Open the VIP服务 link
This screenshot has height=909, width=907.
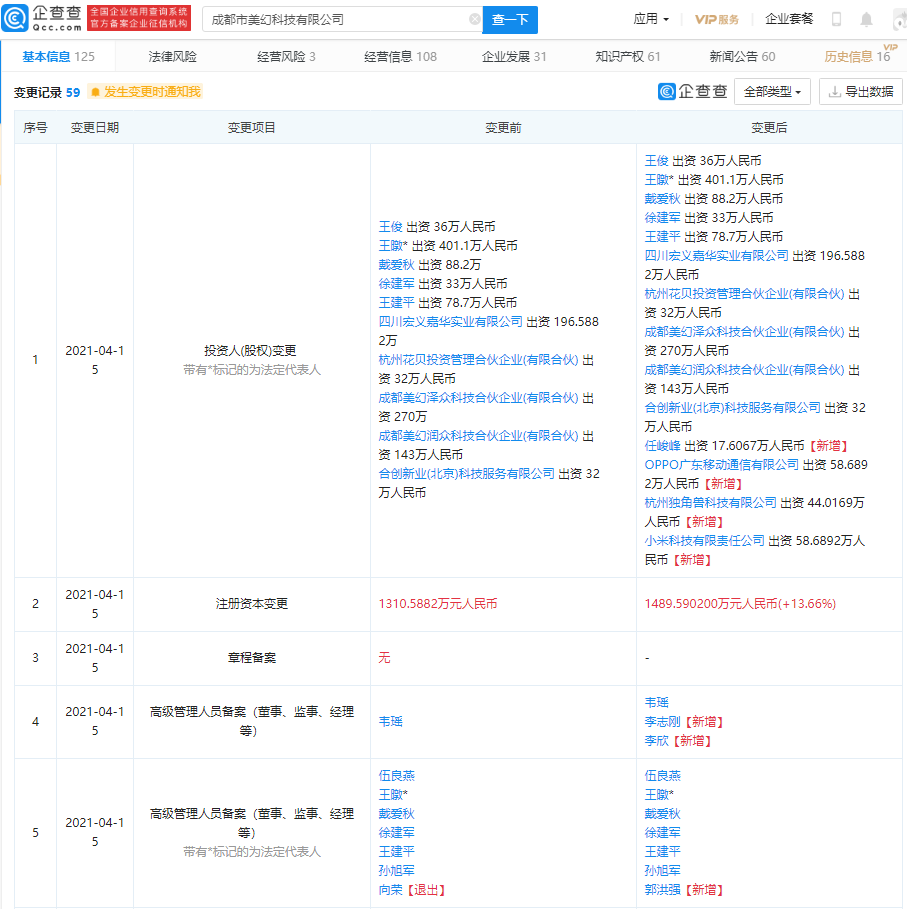716,20
